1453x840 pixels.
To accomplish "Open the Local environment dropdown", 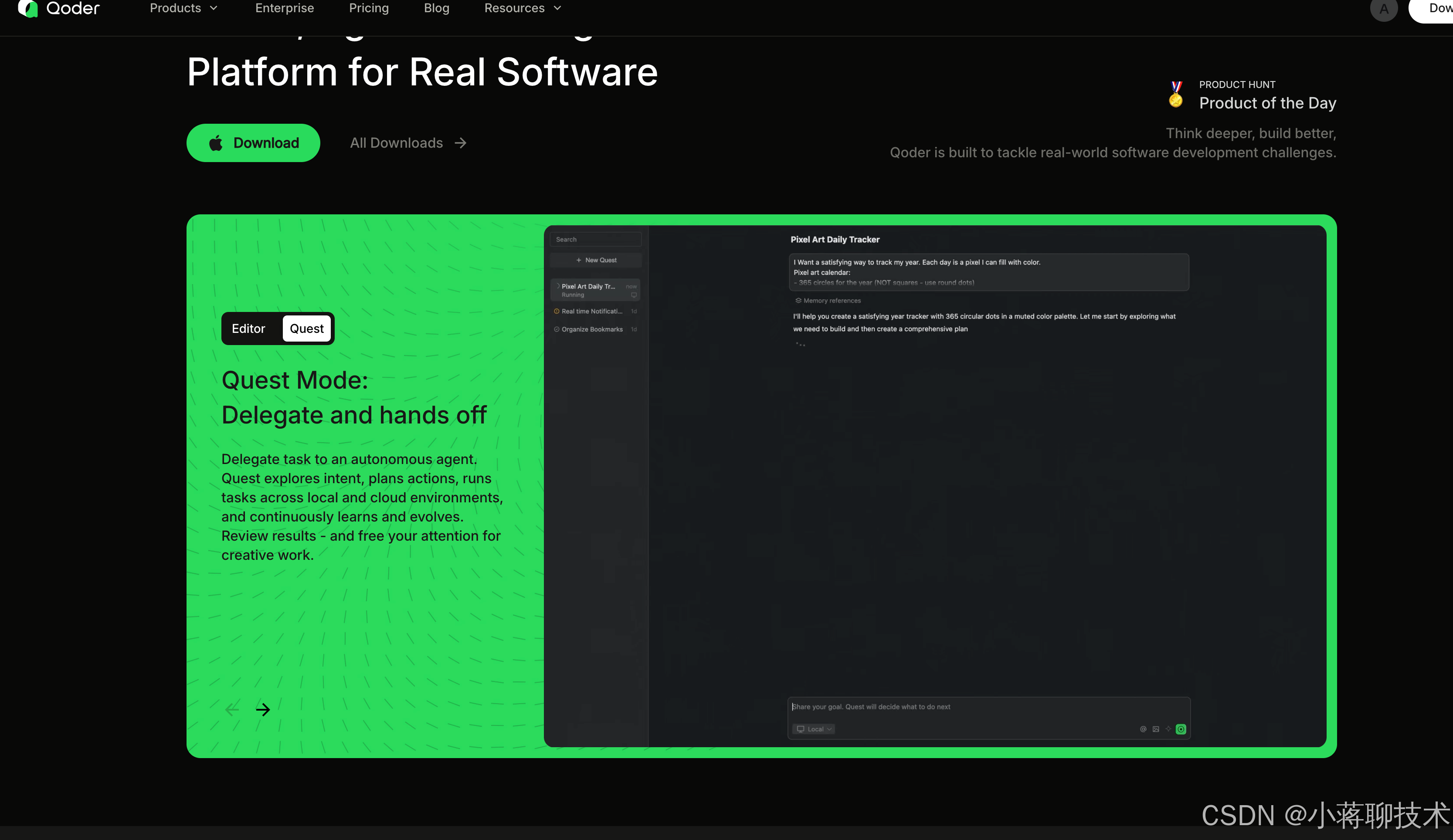I will point(814,729).
